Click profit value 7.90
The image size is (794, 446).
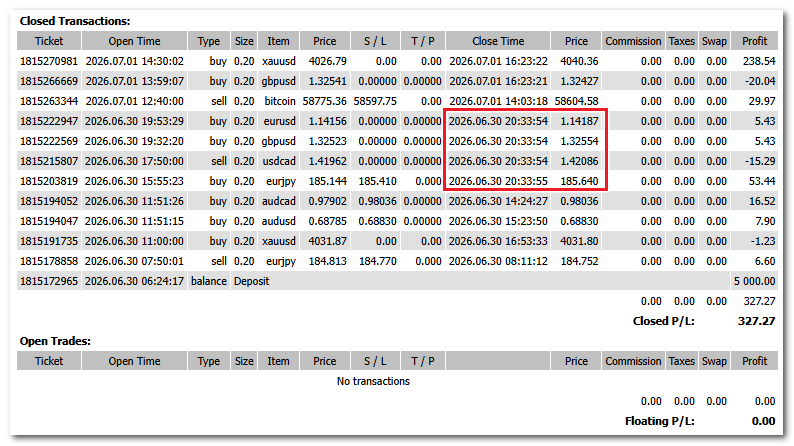(x=765, y=221)
